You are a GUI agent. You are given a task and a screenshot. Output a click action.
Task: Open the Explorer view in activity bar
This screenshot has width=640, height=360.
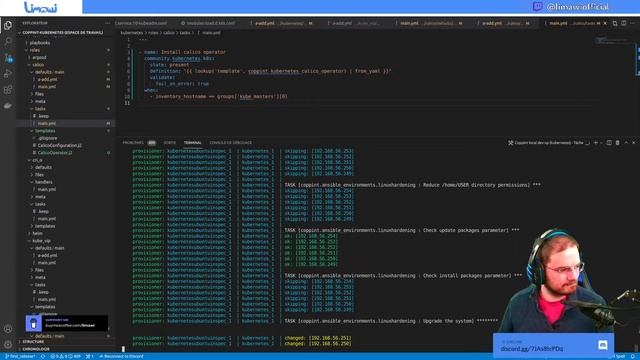[8, 25]
